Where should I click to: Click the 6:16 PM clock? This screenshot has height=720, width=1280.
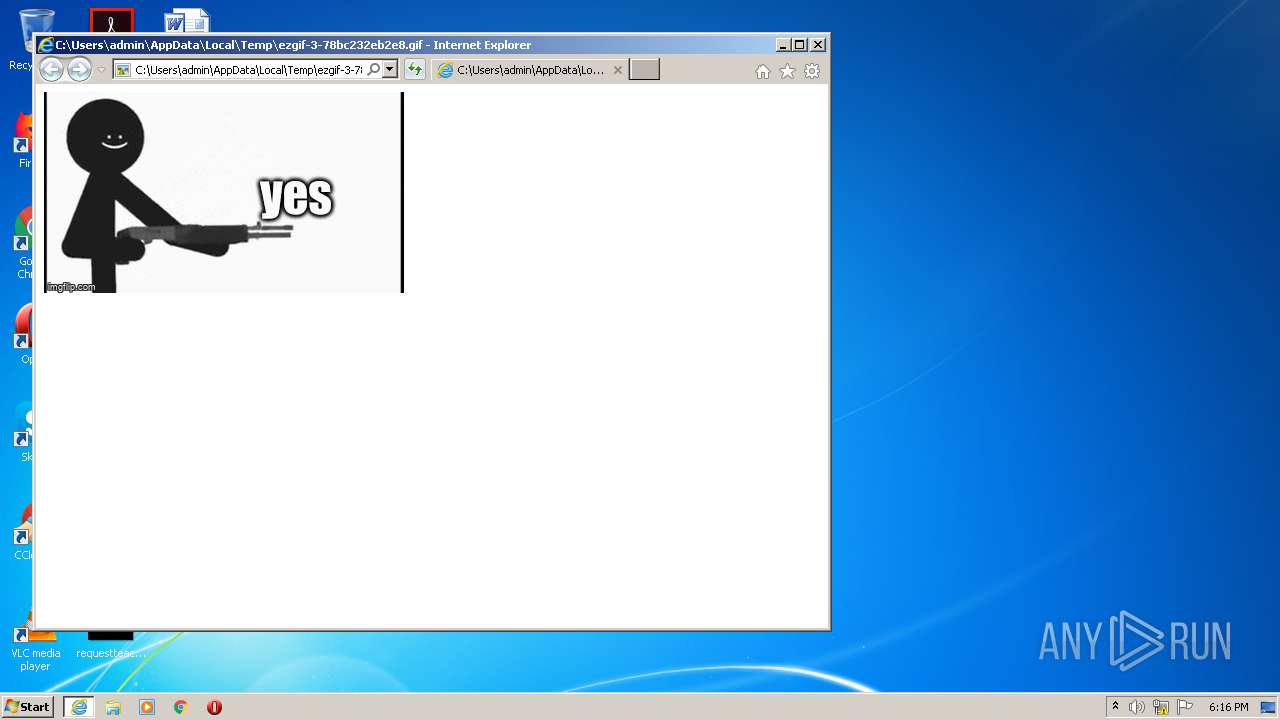coord(1228,707)
